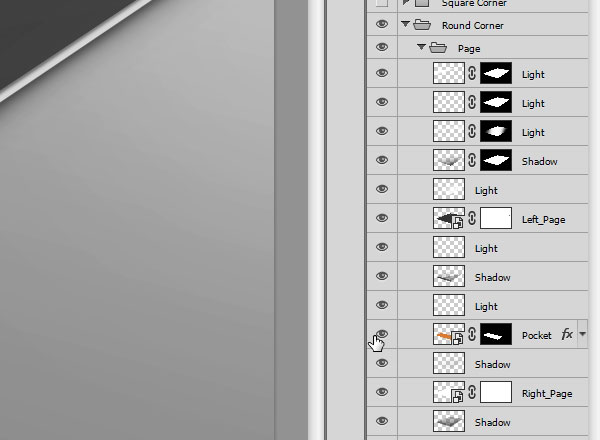The image size is (600, 440).
Task: Toggle the eye icon of the Pocket layer
Action: click(x=382, y=334)
